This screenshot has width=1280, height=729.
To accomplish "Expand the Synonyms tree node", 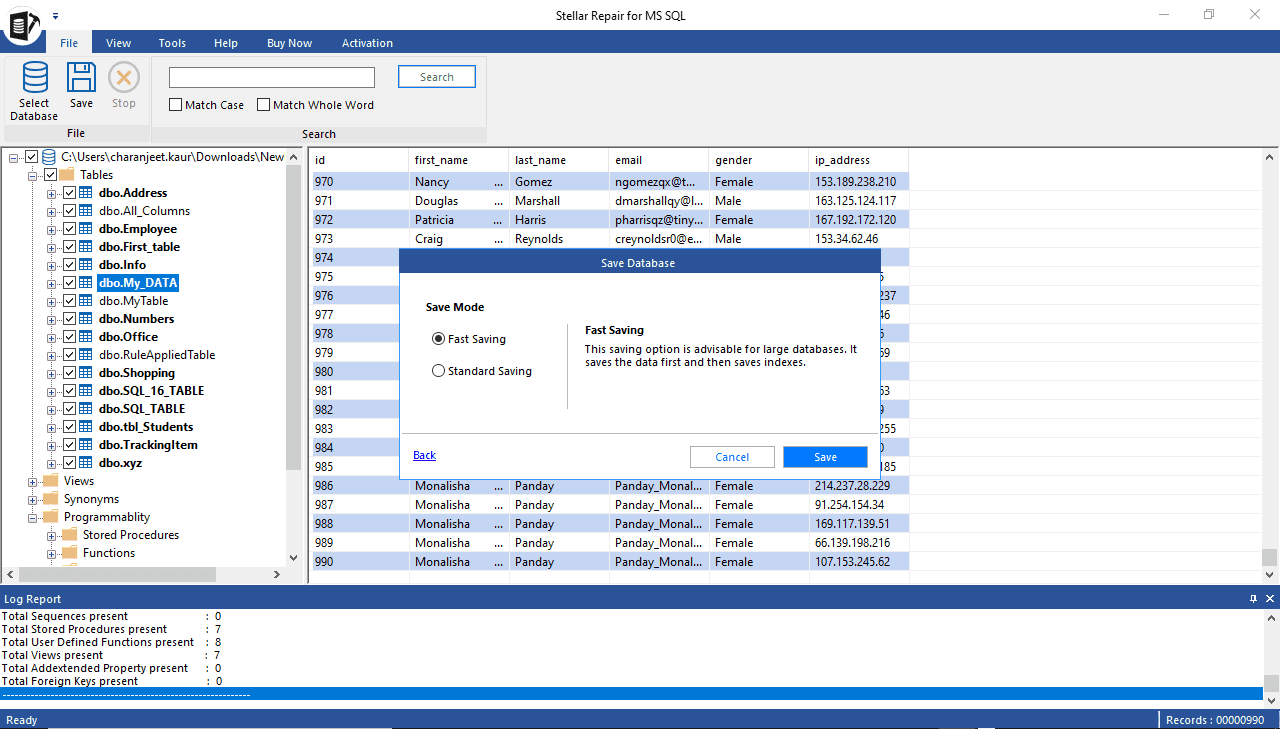I will tap(33, 499).
